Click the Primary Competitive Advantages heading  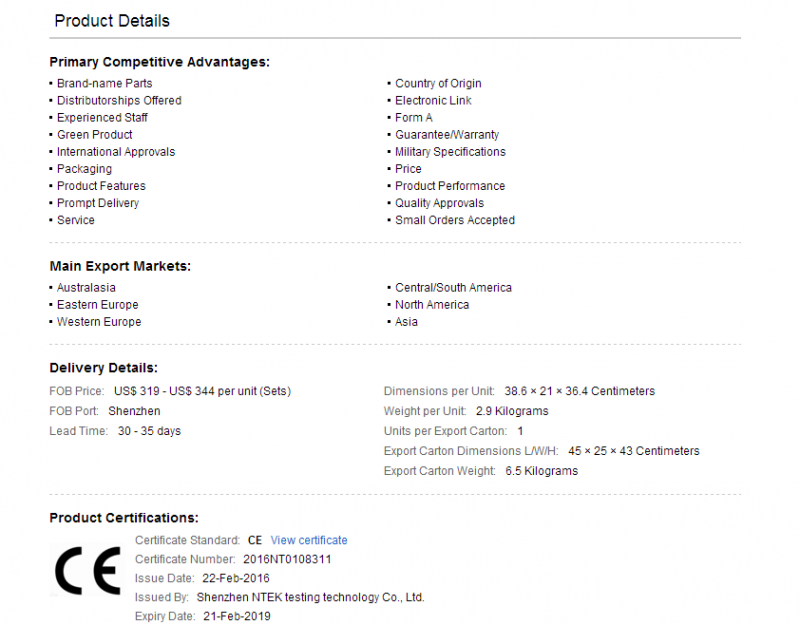(x=159, y=62)
